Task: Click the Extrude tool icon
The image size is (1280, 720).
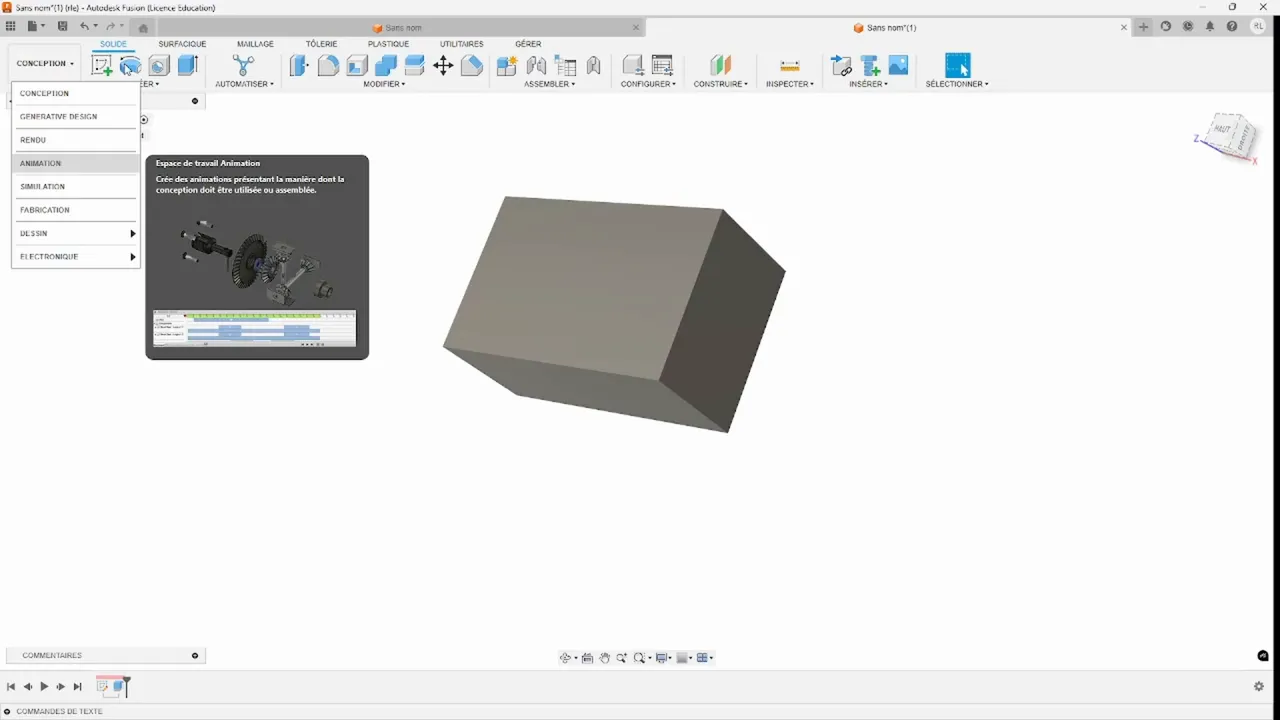Action: click(187, 66)
